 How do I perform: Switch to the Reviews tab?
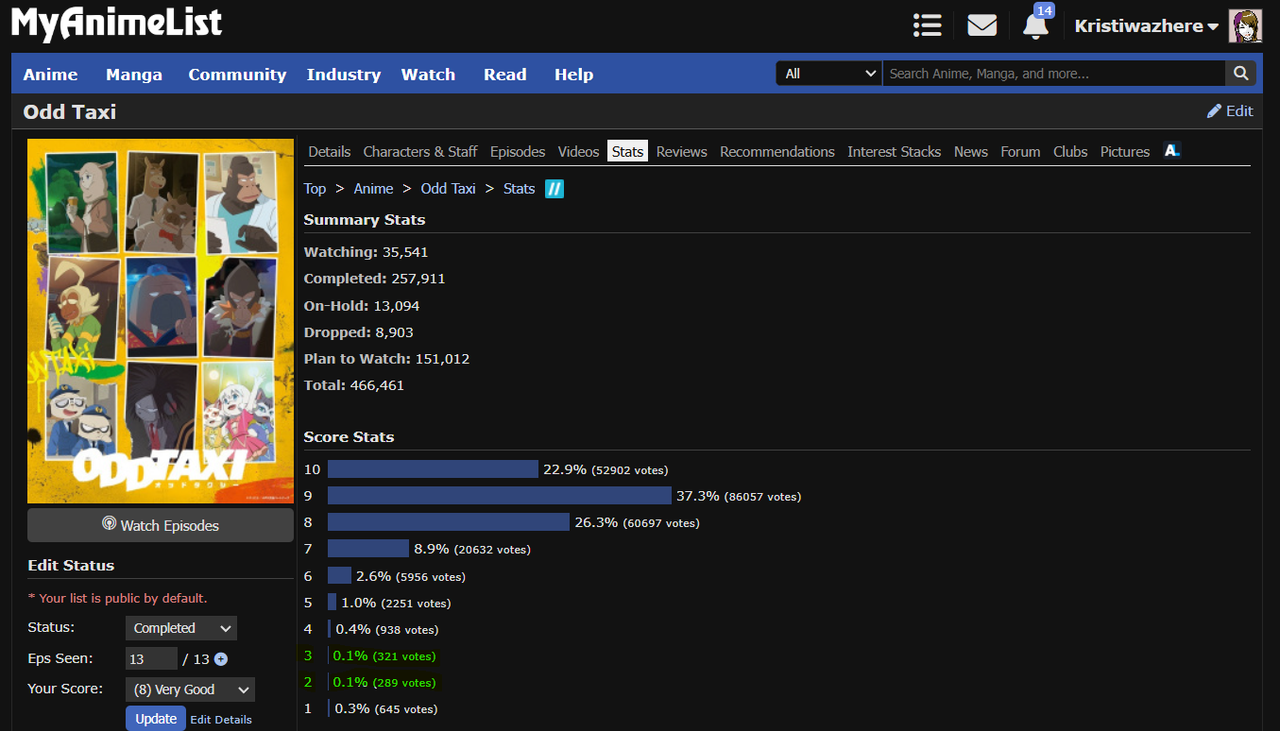[x=682, y=151]
